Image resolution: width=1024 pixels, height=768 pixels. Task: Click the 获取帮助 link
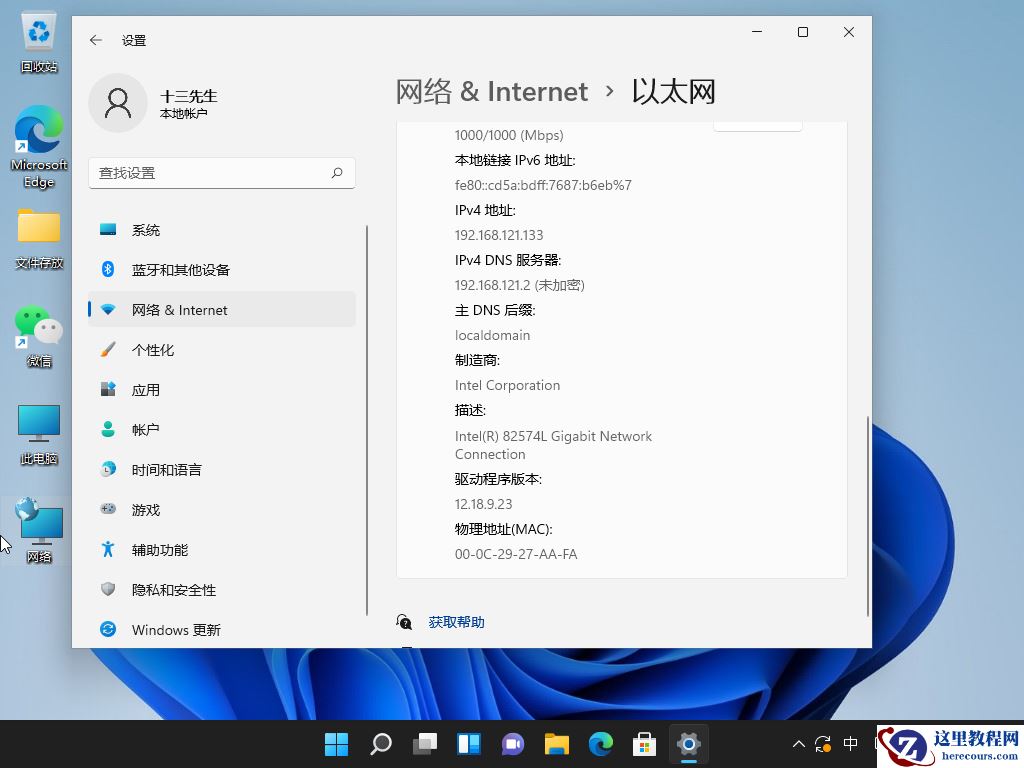tap(457, 621)
